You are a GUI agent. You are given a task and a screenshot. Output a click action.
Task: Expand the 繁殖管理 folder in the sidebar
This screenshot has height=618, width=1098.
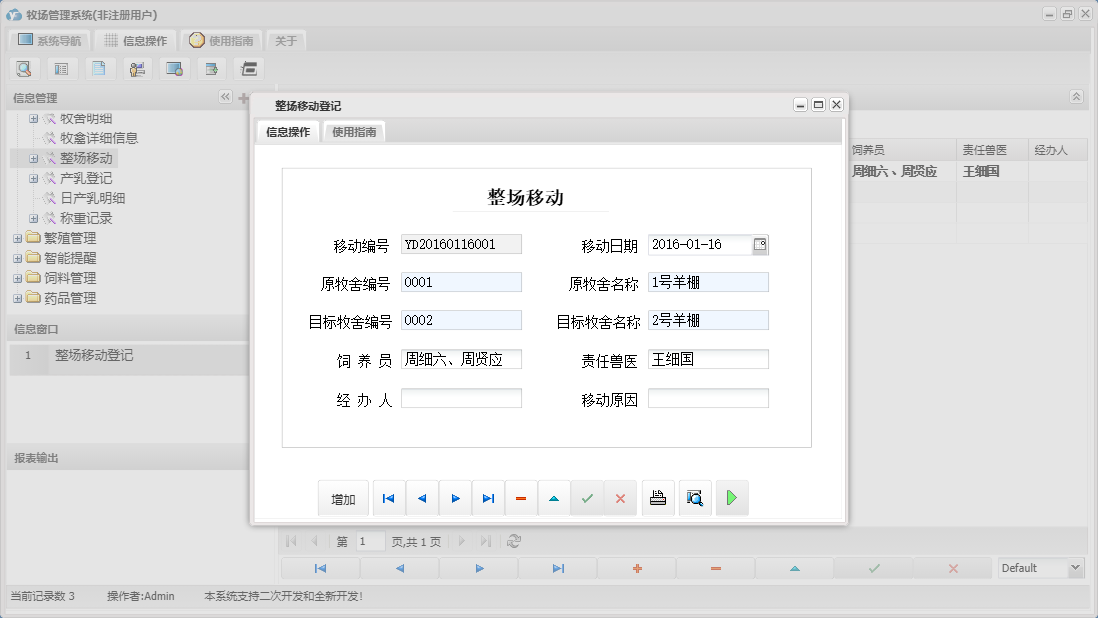(x=18, y=238)
